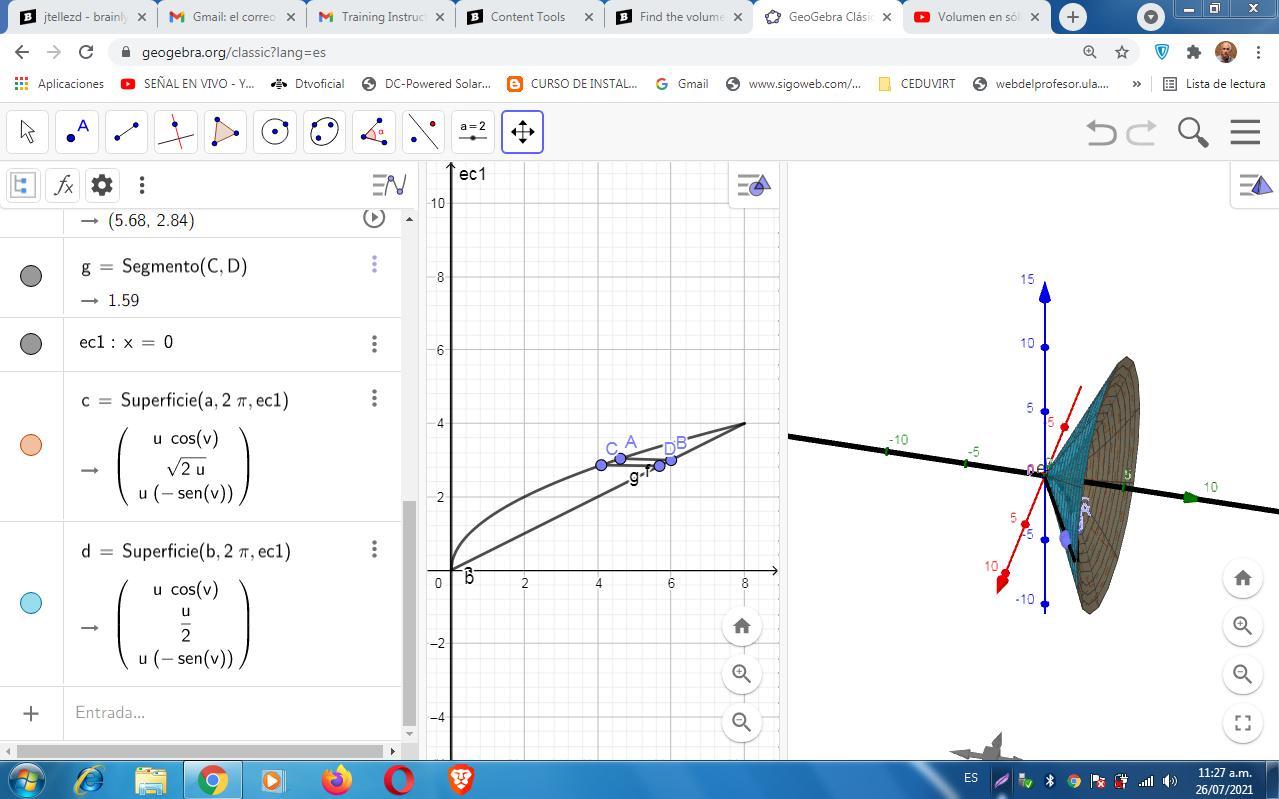Toggle visibility of surface d
1279x799 pixels.
[31, 603]
